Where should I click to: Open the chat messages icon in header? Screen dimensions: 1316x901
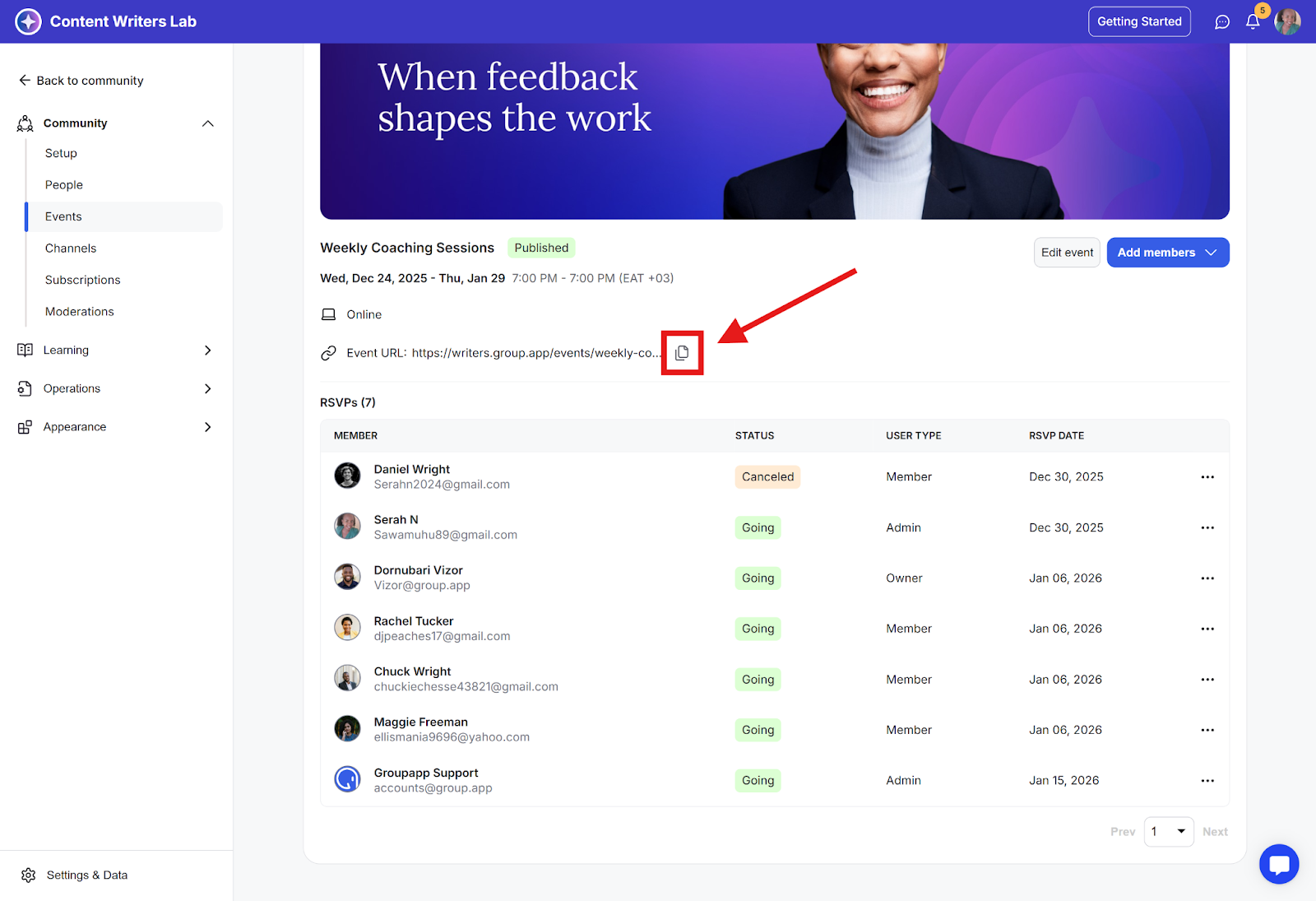[1222, 22]
